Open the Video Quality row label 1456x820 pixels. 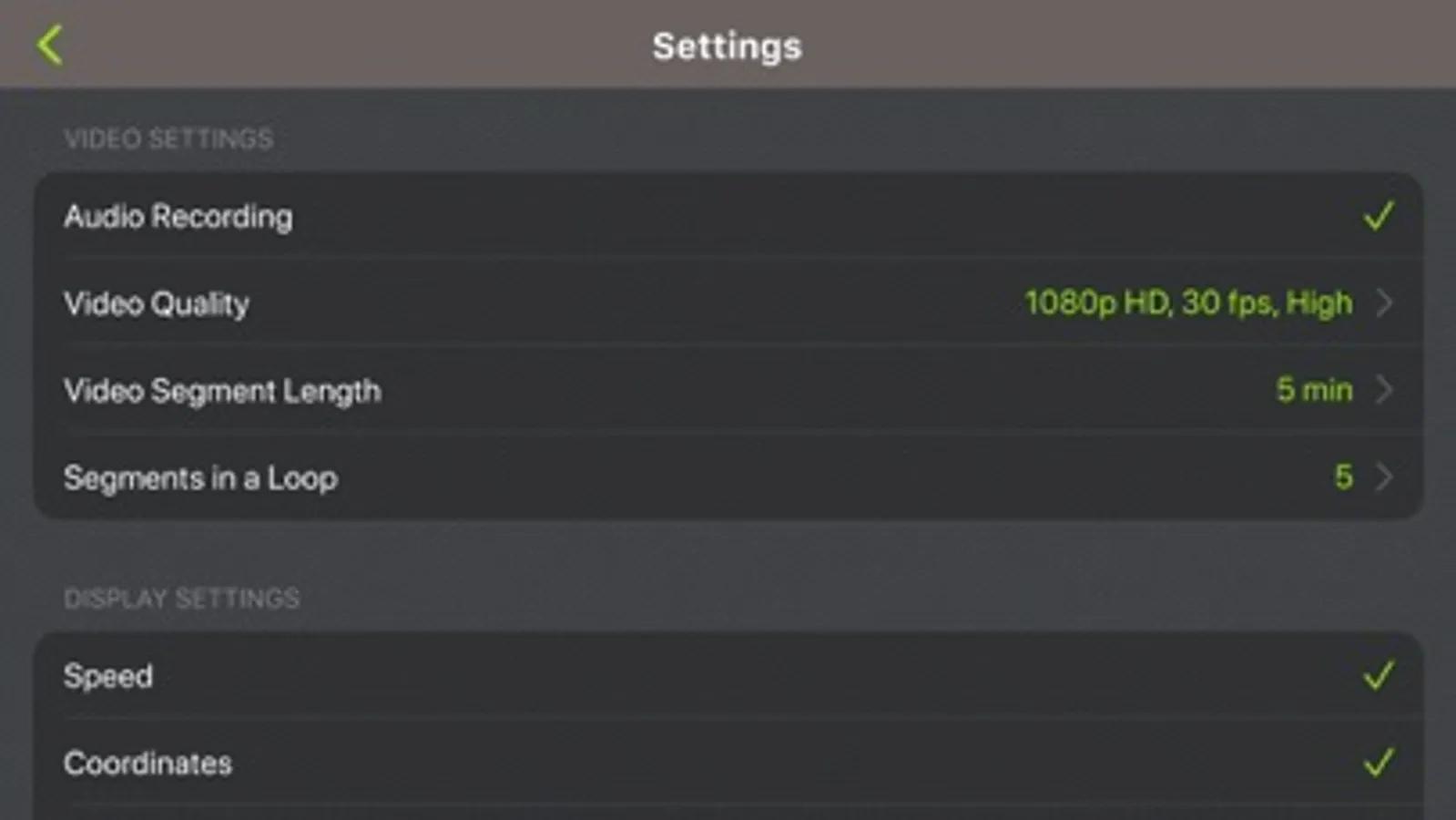[157, 303]
